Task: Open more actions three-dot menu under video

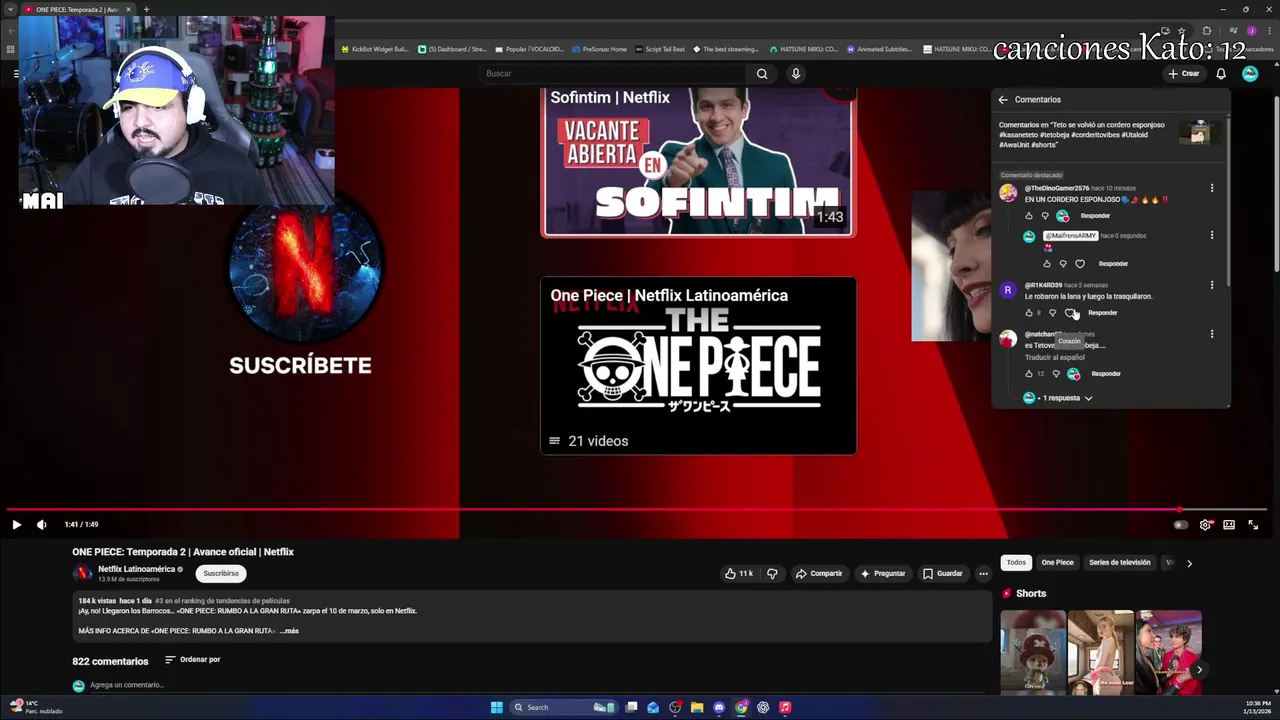Action: click(x=984, y=574)
